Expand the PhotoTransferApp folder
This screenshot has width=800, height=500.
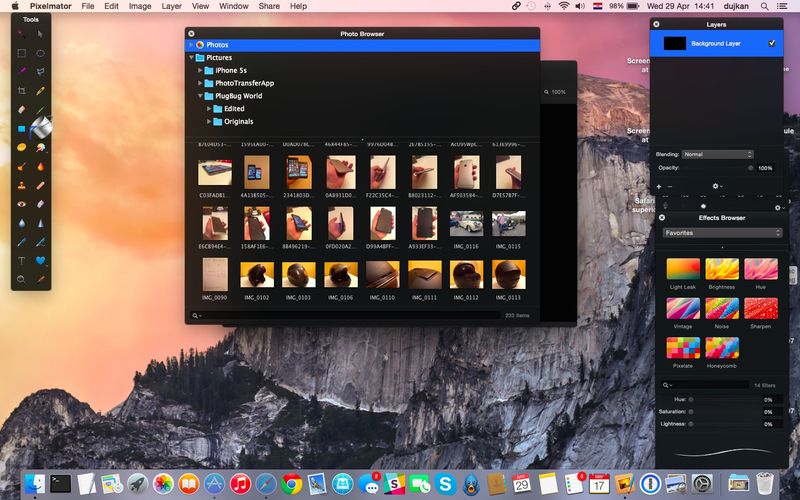tap(200, 83)
